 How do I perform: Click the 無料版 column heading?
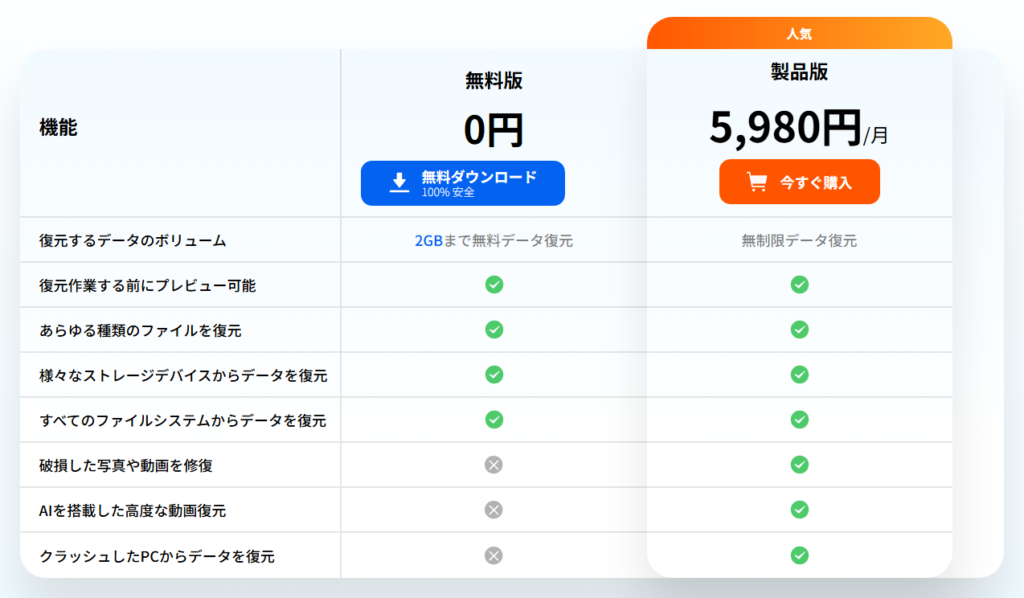[x=493, y=81]
